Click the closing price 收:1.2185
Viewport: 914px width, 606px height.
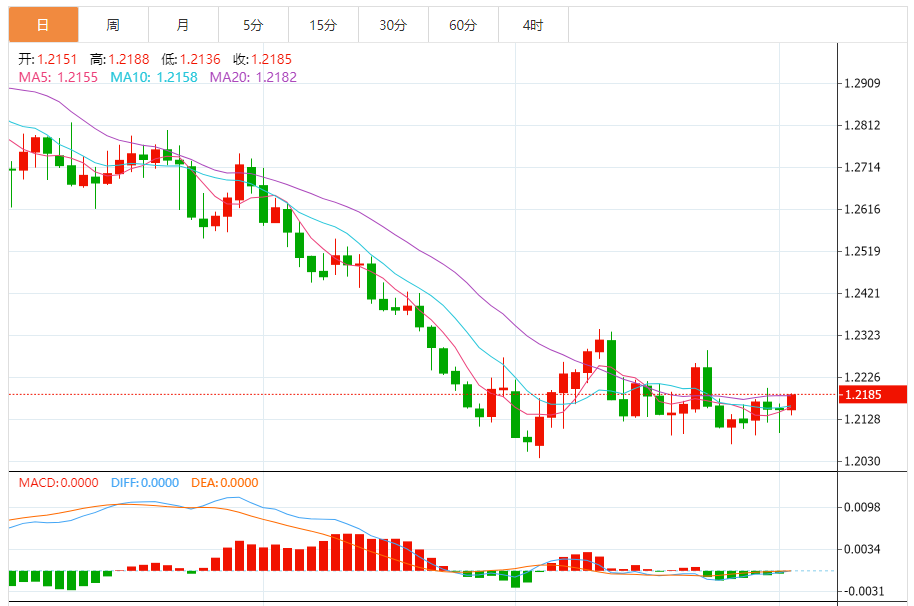click(262, 59)
